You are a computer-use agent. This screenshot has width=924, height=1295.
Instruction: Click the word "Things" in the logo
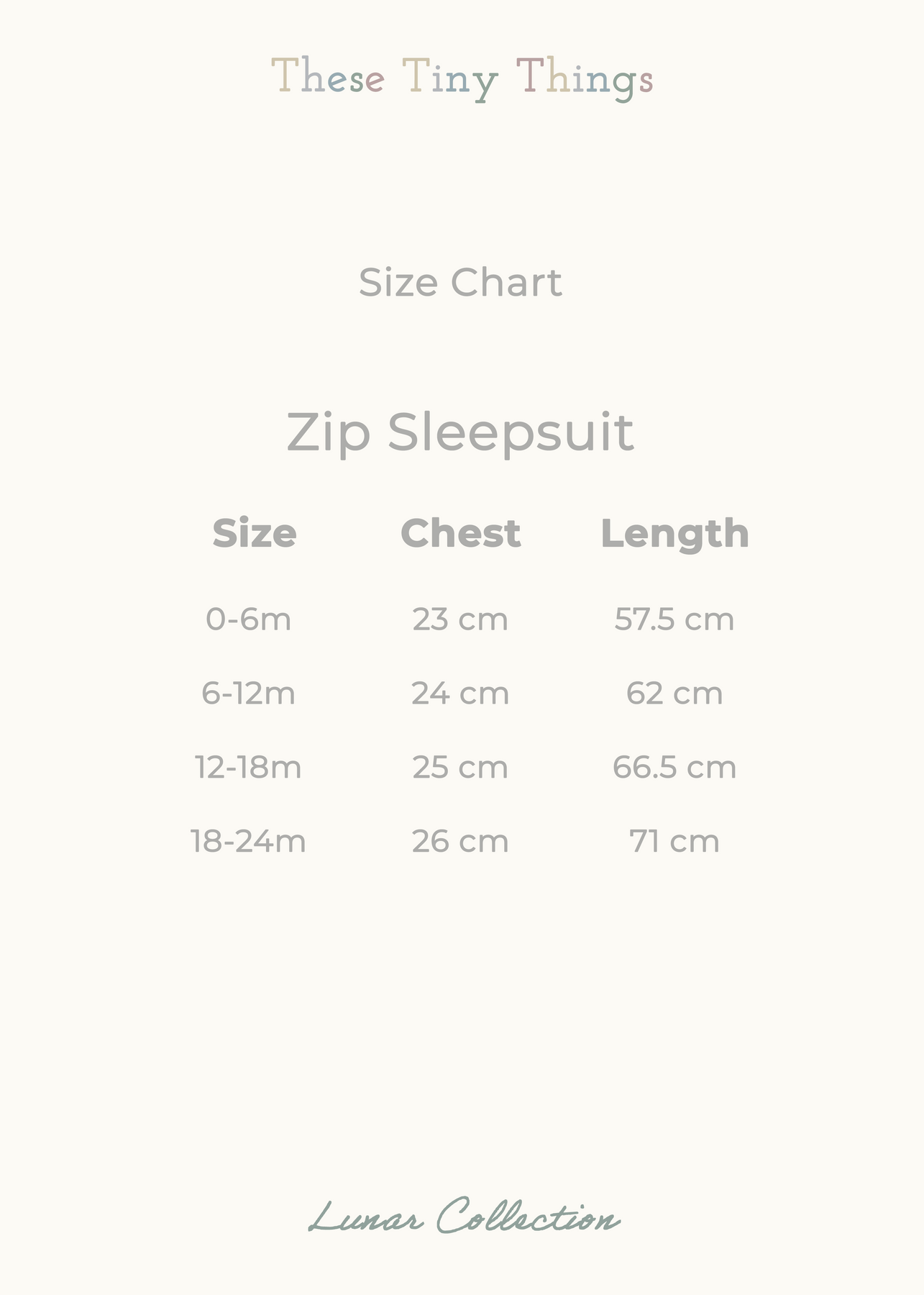[585, 78]
